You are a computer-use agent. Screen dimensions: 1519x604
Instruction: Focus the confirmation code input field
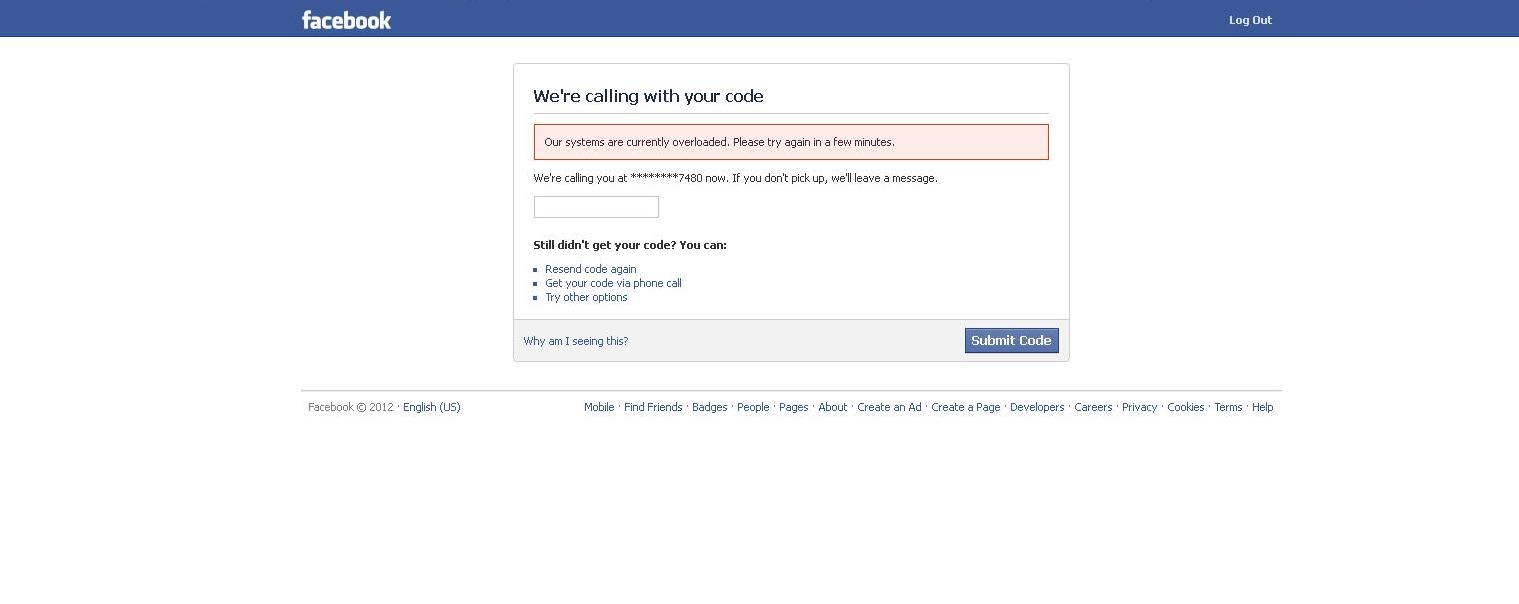tap(596, 207)
